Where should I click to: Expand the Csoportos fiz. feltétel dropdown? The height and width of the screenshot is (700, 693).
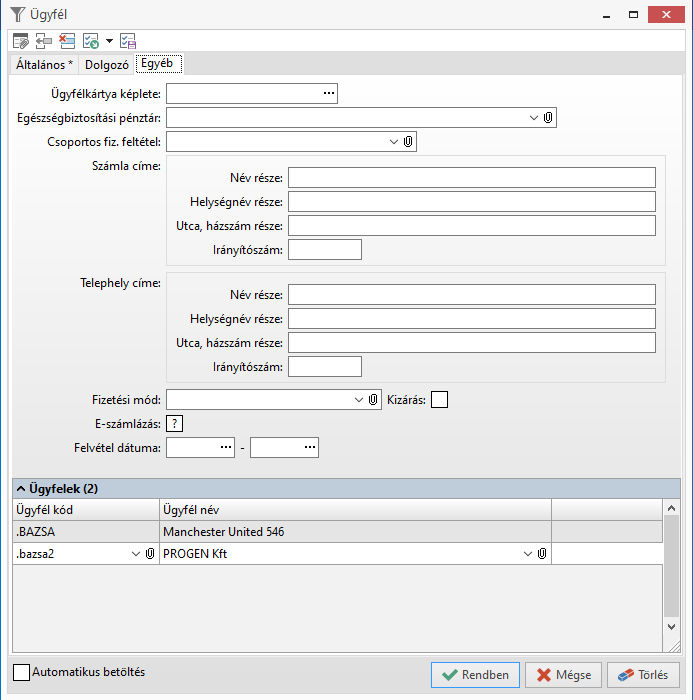point(393,142)
